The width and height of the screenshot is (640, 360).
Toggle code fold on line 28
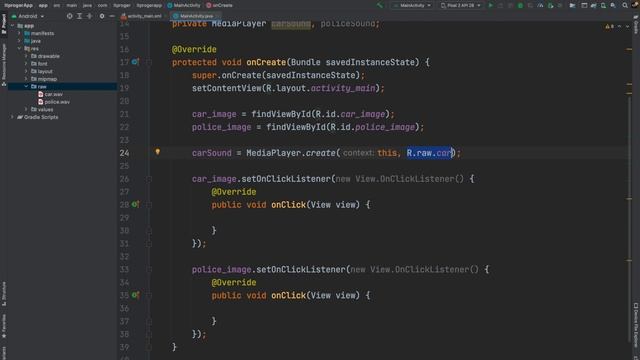click(x=149, y=205)
